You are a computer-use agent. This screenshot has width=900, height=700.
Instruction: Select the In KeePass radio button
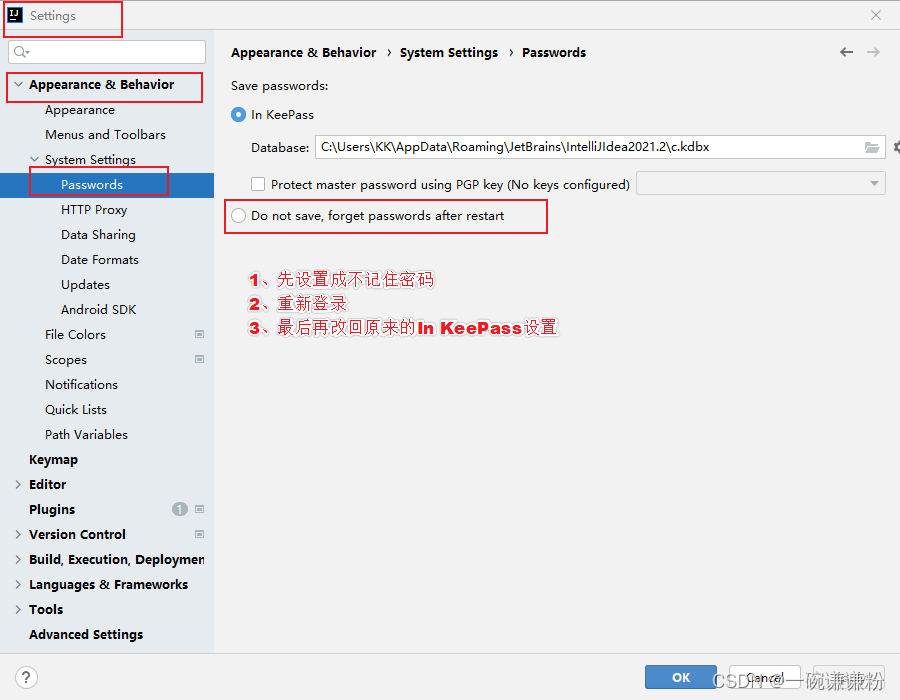(238, 115)
